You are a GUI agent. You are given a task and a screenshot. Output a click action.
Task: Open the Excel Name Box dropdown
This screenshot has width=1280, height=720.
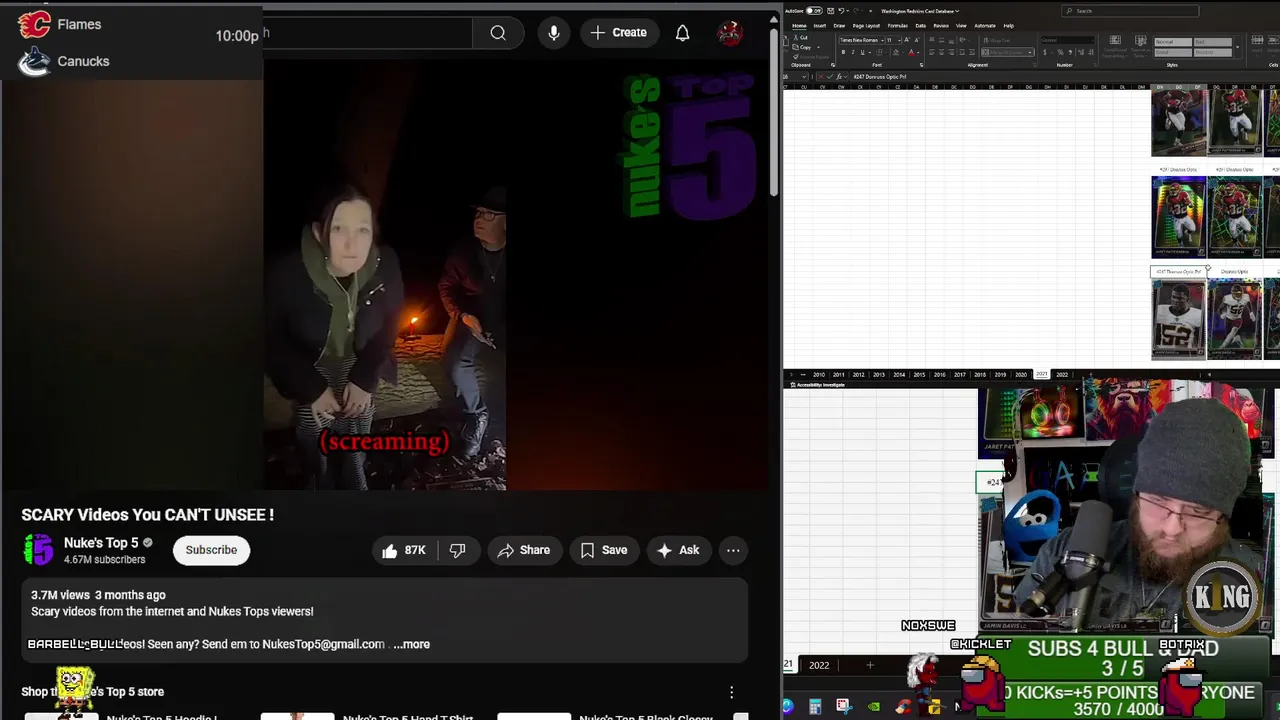click(x=804, y=77)
